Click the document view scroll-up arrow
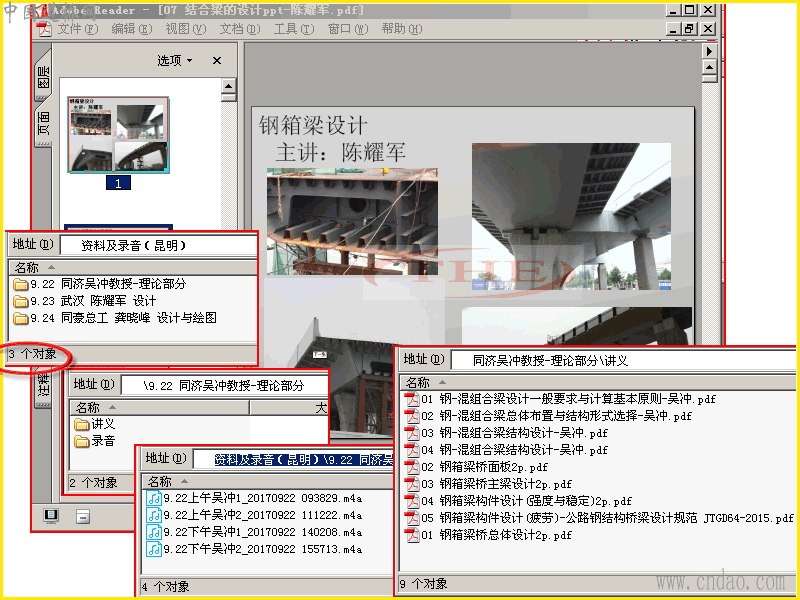The width and height of the screenshot is (800, 600). click(709, 67)
